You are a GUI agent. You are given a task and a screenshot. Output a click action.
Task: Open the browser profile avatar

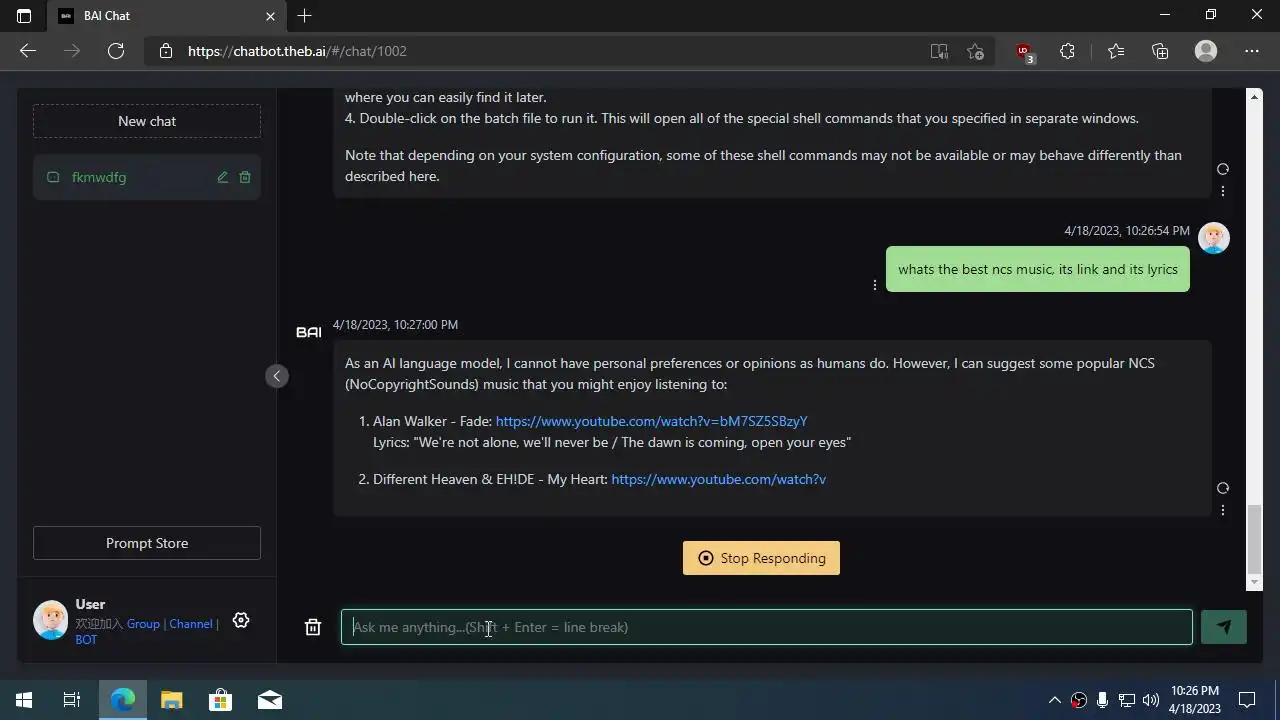click(x=1206, y=51)
